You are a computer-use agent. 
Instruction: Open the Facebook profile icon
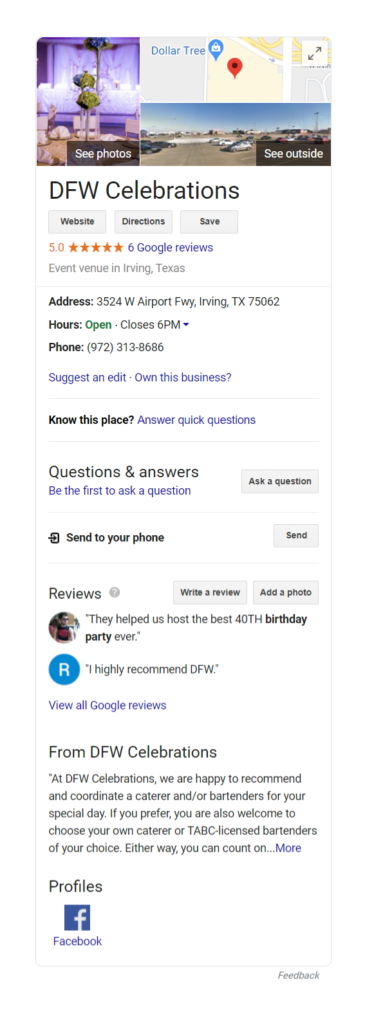coord(77,917)
